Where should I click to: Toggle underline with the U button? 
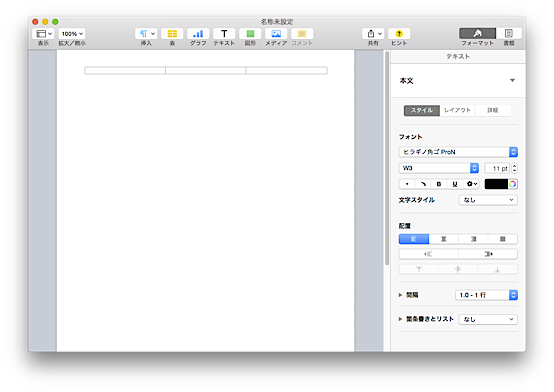(x=455, y=184)
